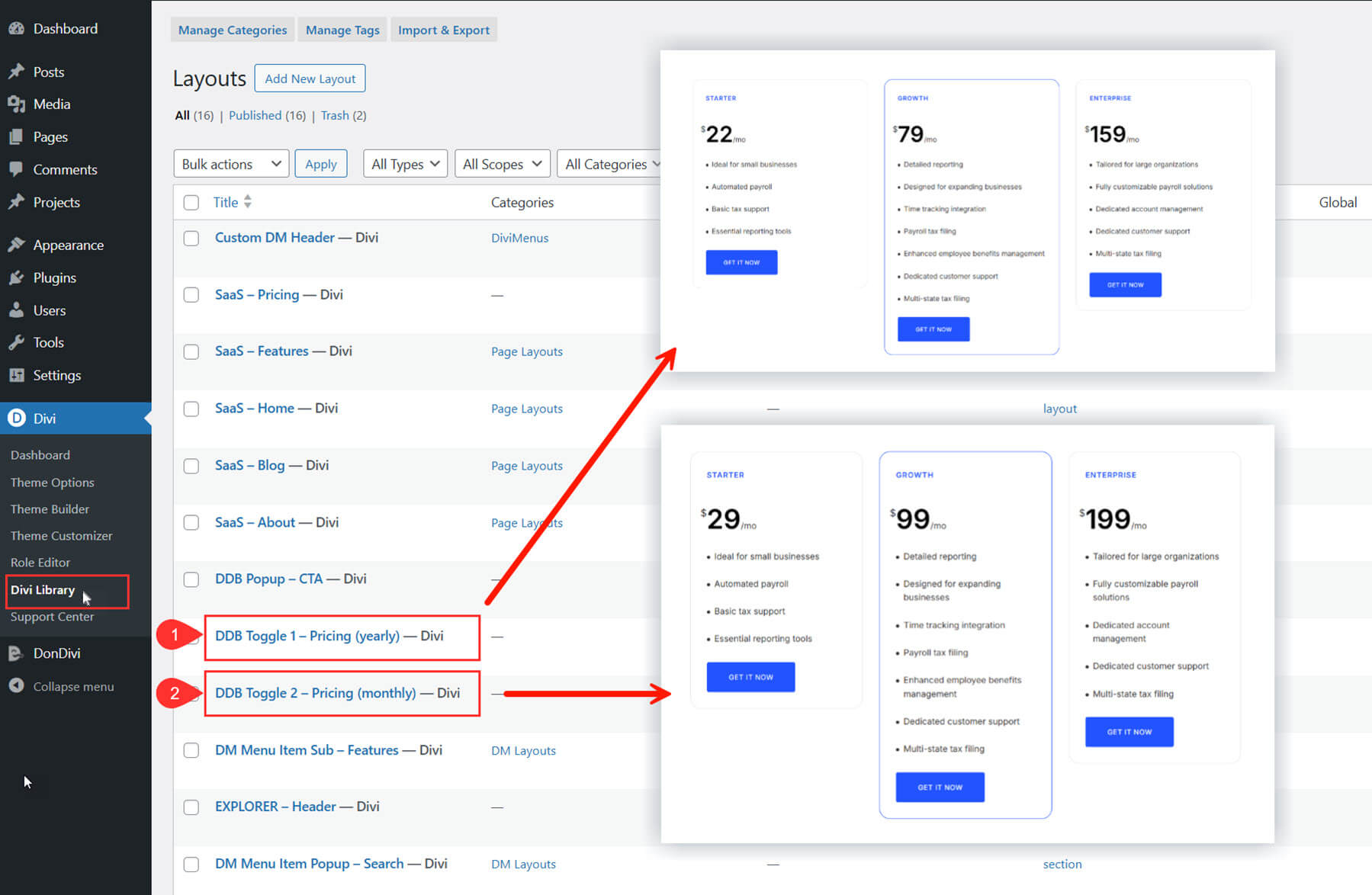This screenshot has height=895, width=1372.
Task: Click the Divi logo icon in sidebar
Action: [x=17, y=418]
